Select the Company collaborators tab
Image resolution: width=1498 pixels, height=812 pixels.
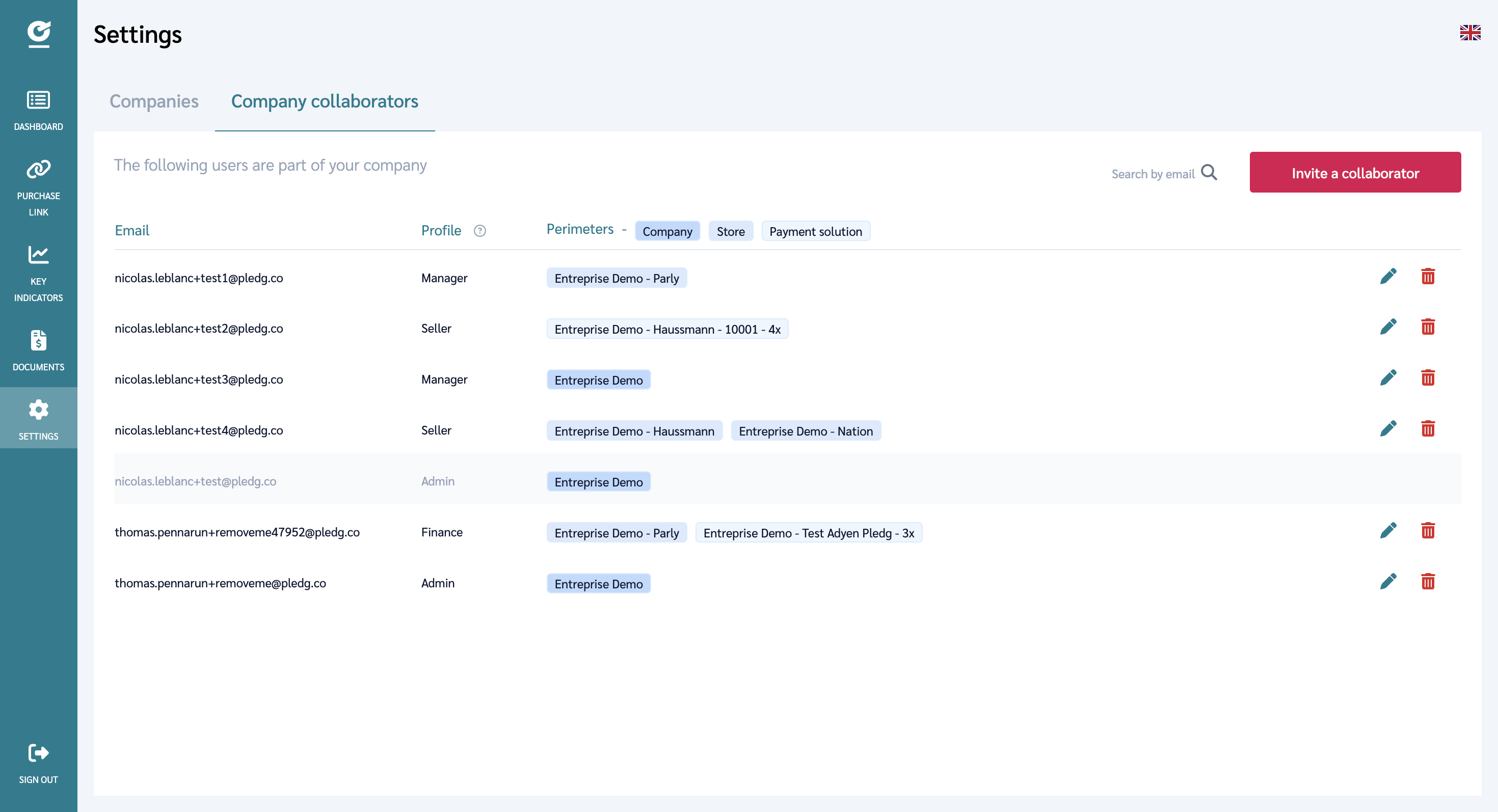tap(325, 102)
